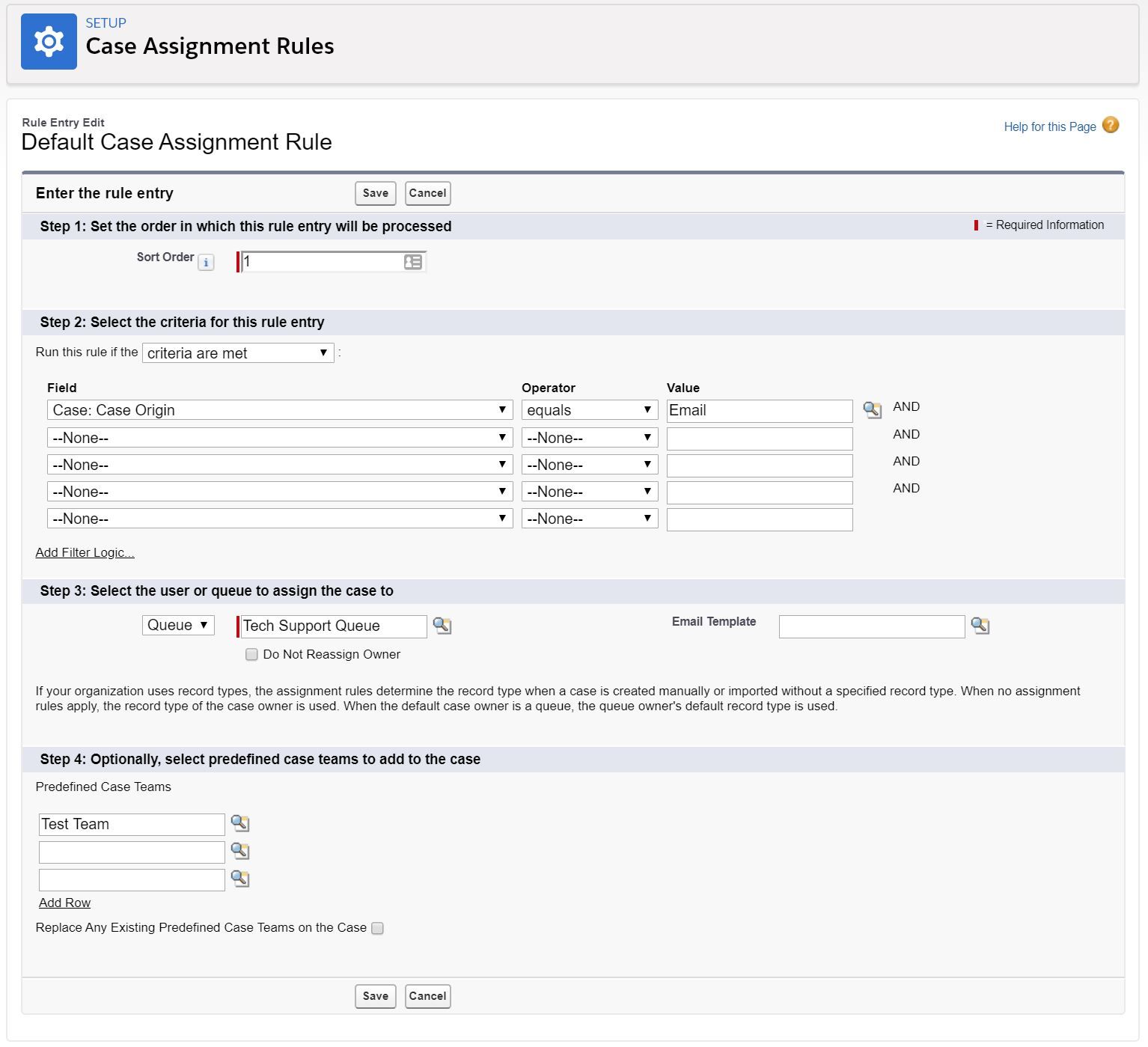Open the Tech Support Queue lookup icon
This screenshot has width=1148, height=1047.
[442, 626]
